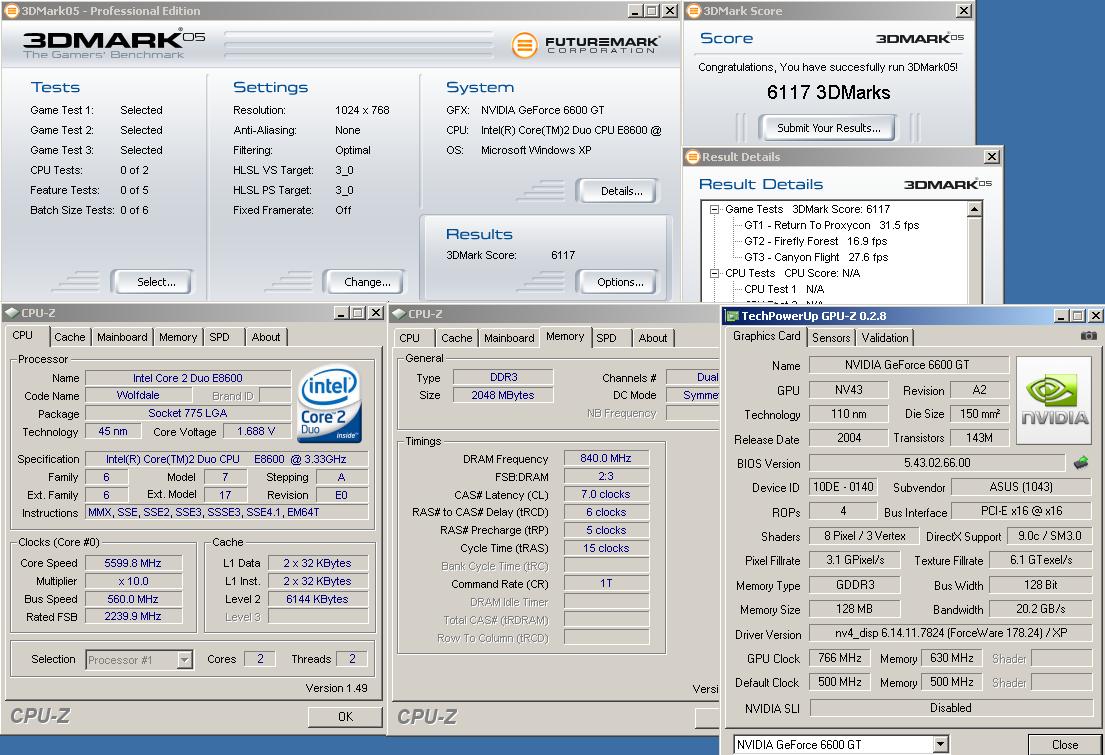Click the Level 2 cache 6144 KBytes field

pyautogui.click(x=318, y=599)
